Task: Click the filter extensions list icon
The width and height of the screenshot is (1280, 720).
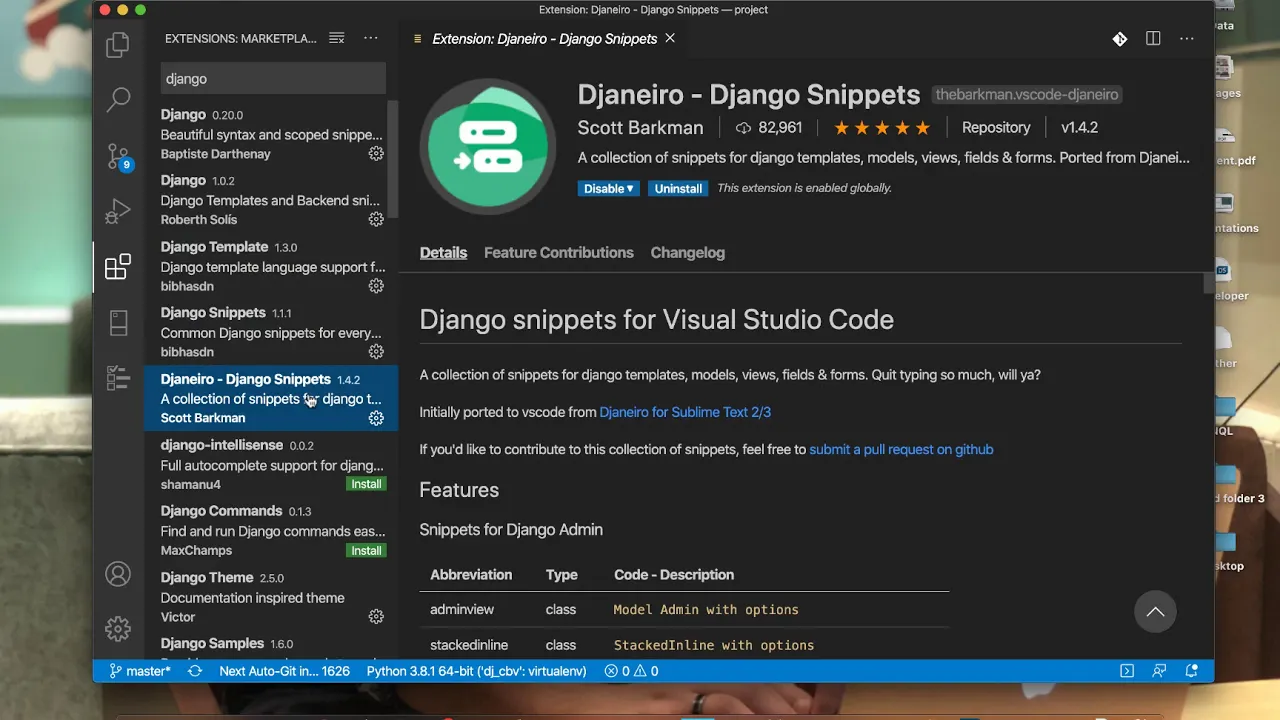Action: (337, 38)
